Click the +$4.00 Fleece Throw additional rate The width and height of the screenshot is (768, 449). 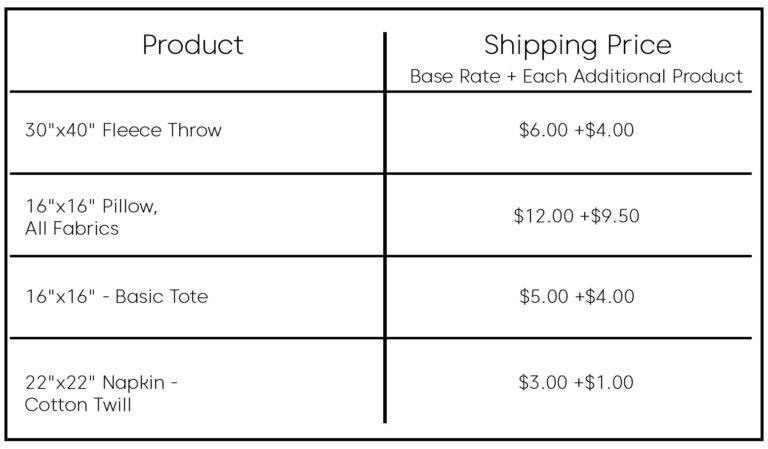tap(604, 130)
